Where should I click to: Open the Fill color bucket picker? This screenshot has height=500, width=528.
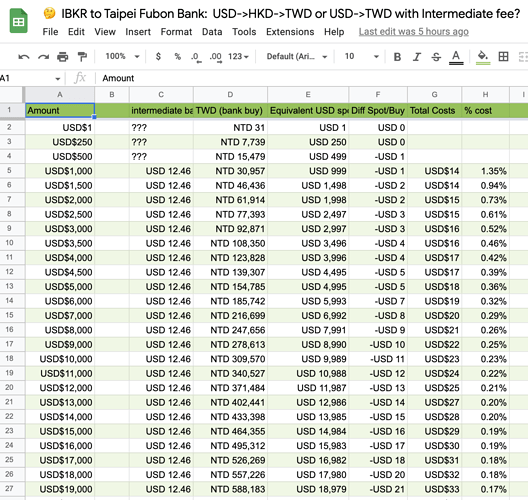pyautogui.click(x=483, y=57)
